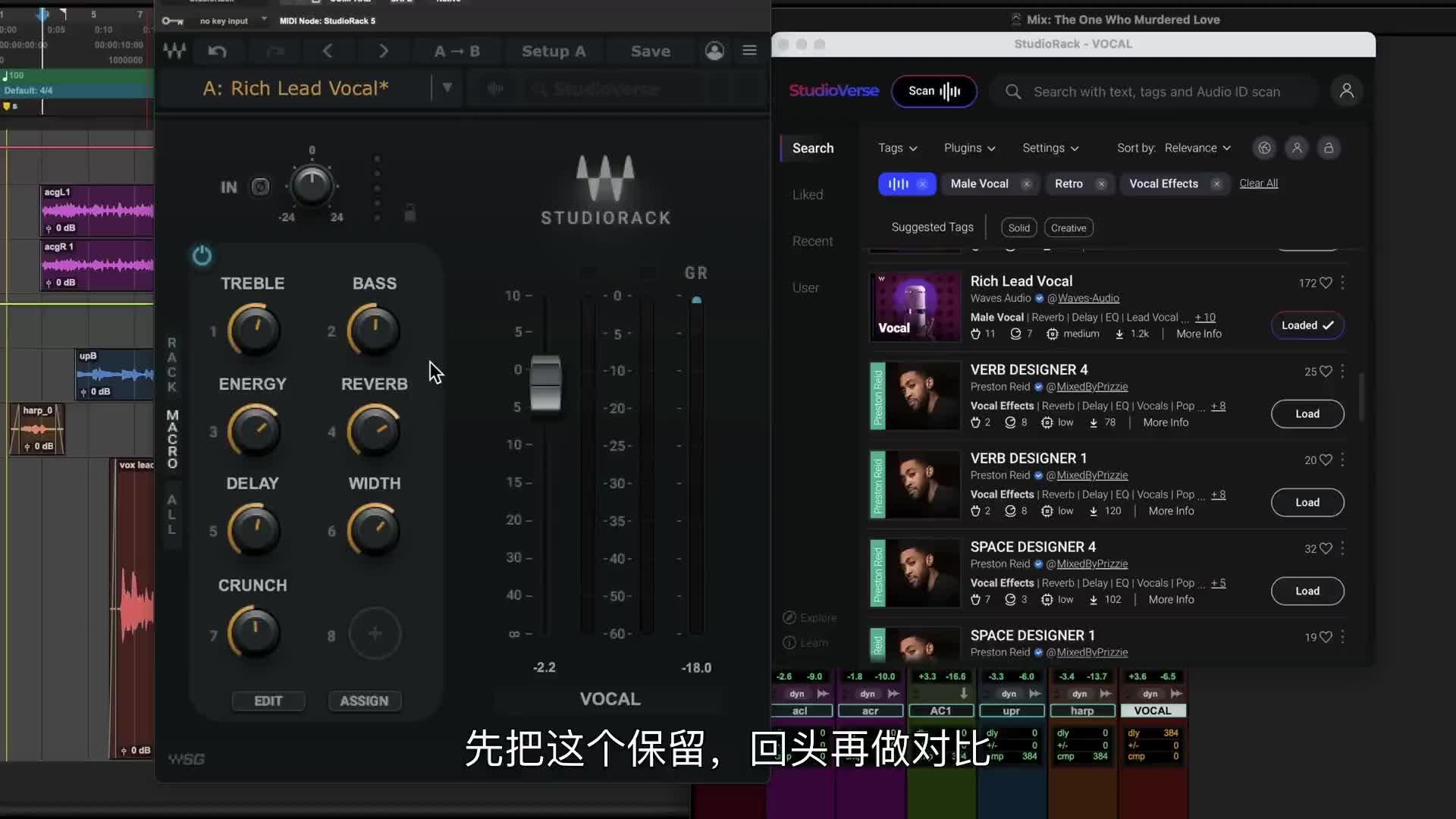
Task: Load the VERB DESIGNER 4 chain
Action: coord(1307,414)
